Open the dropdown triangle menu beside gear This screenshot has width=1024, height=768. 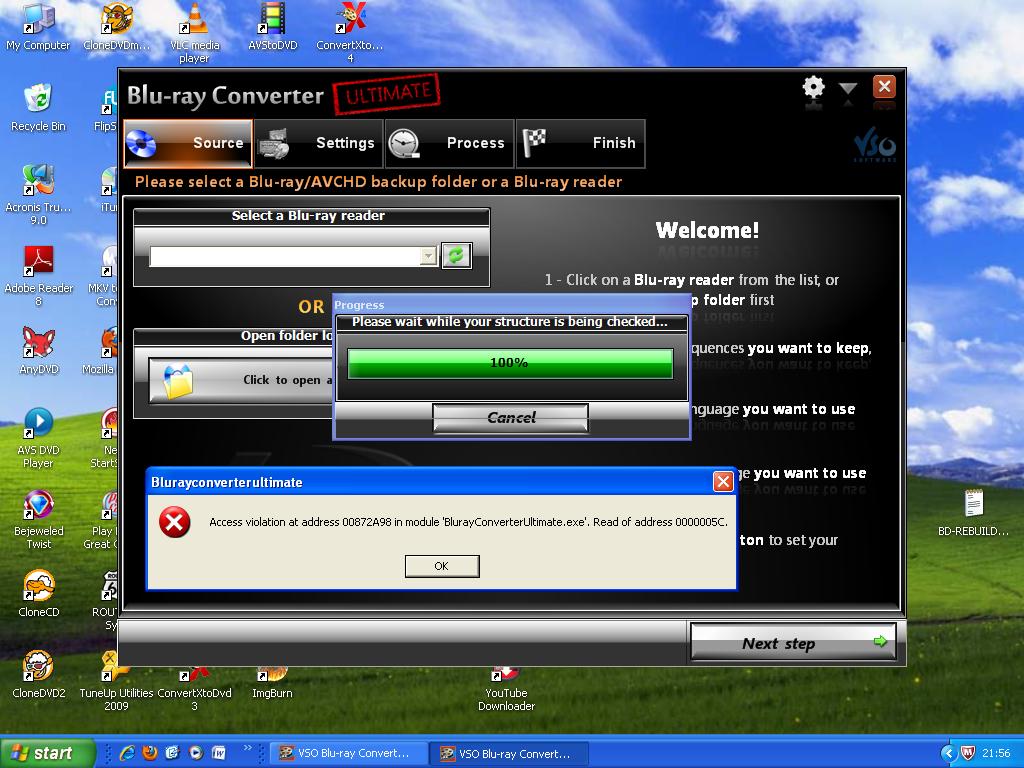[848, 88]
